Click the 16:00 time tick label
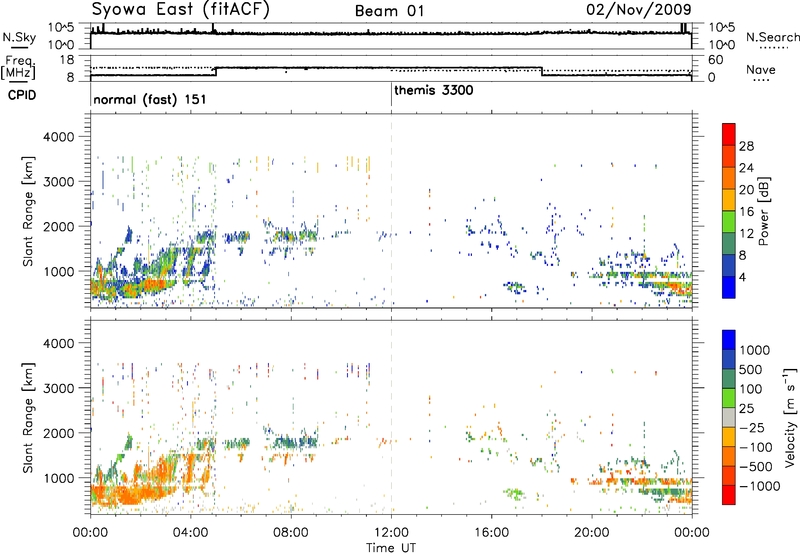 point(491,533)
